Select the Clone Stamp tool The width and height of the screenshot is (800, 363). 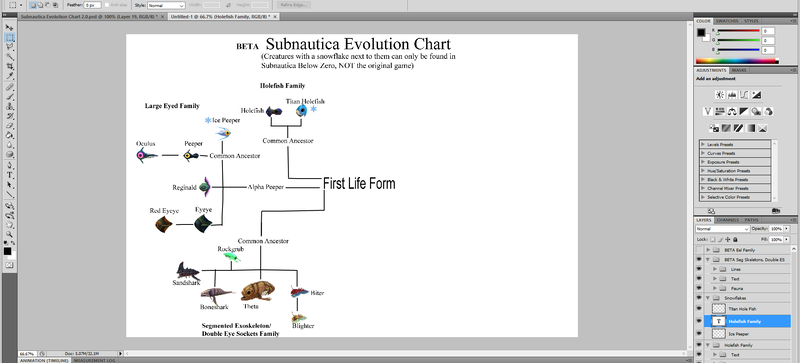pyautogui.click(x=10, y=107)
